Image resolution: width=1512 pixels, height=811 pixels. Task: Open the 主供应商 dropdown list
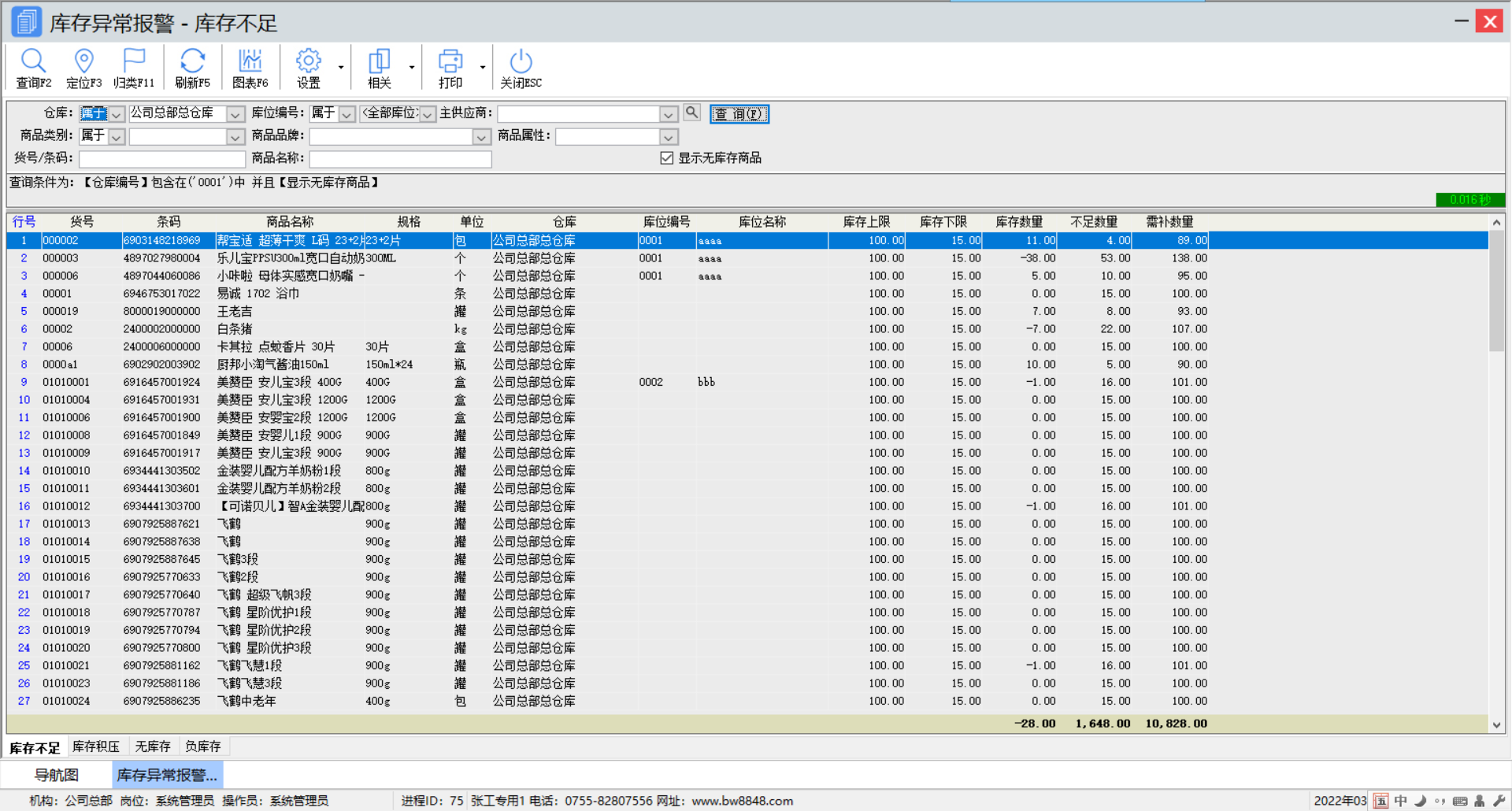pos(668,114)
